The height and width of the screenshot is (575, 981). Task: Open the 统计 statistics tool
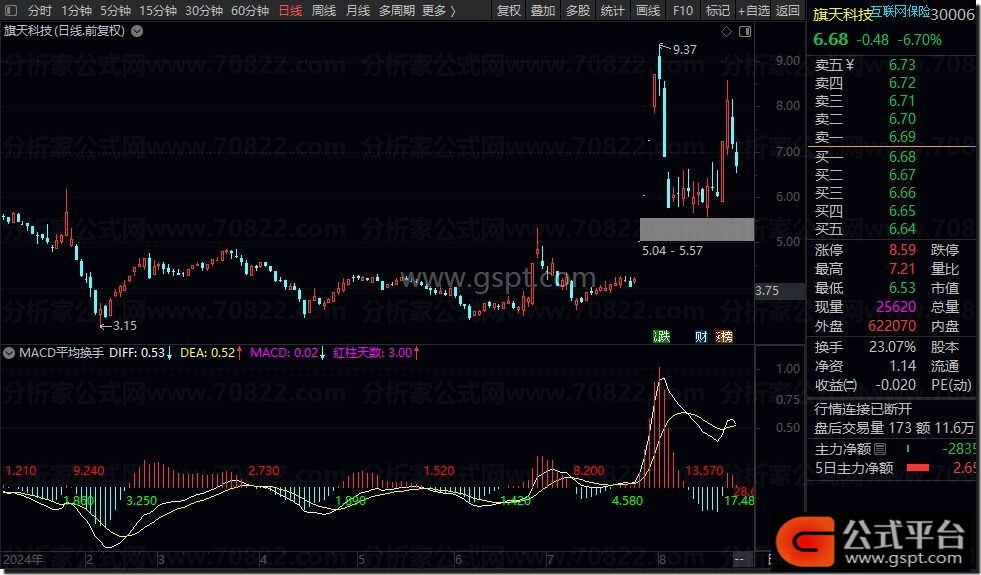612,11
